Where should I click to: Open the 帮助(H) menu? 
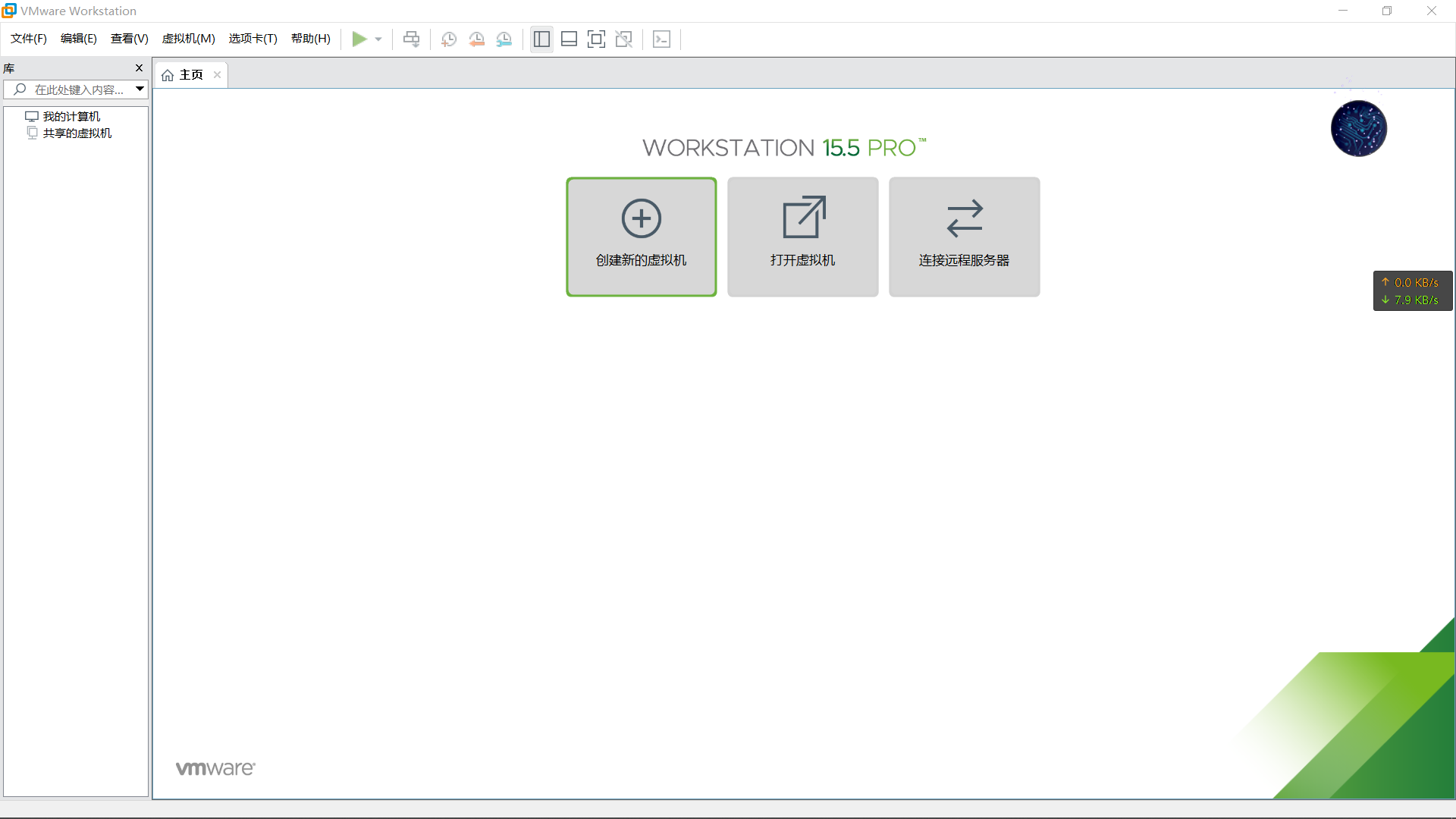point(311,39)
